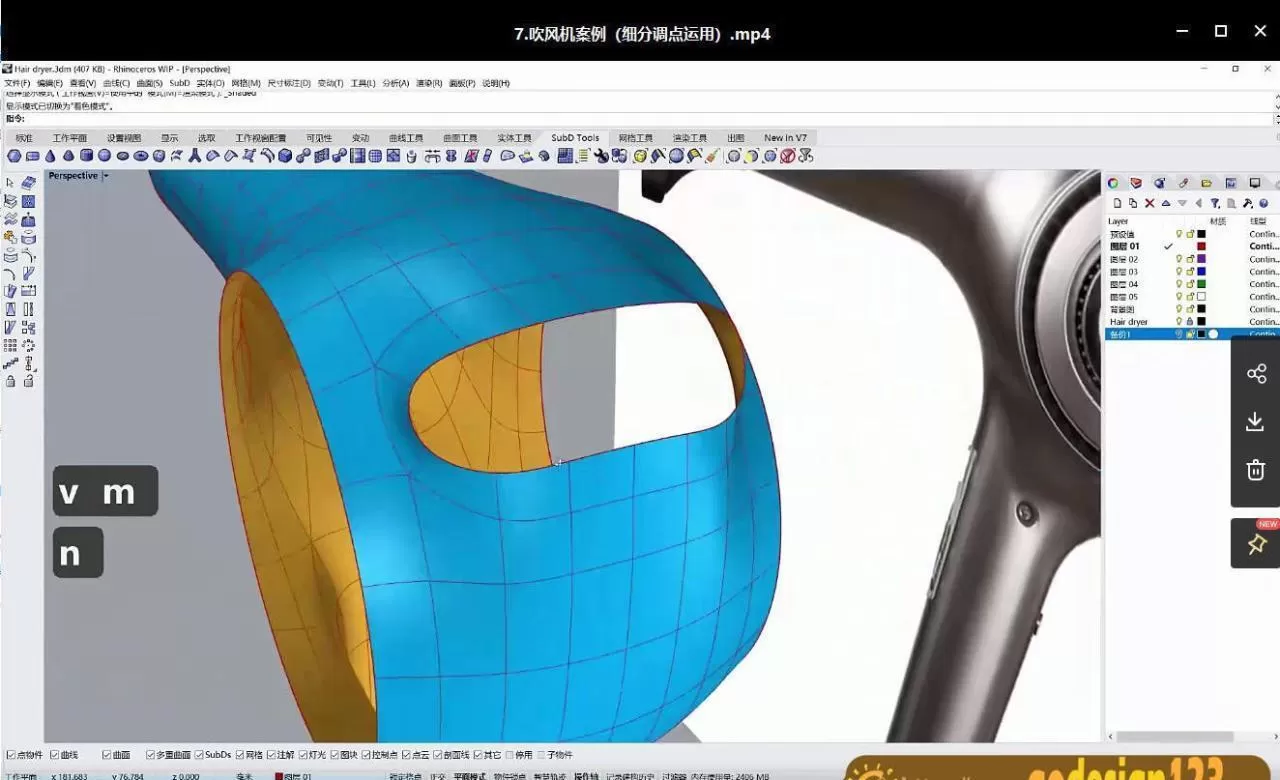Screen dimensions: 1280x780
Task: Open the layer filter funnel icon
Action: pyautogui.click(x=1215, y=203)
